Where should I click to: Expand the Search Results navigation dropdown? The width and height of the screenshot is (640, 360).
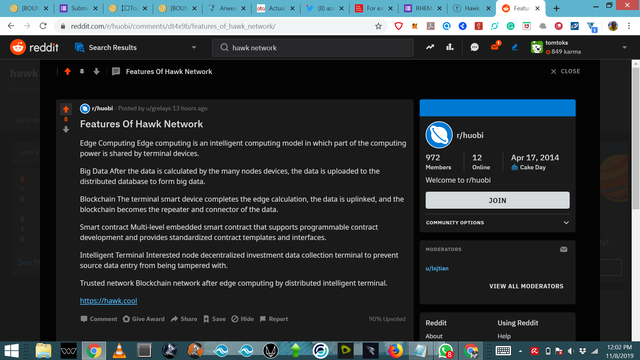click(194, 47)
